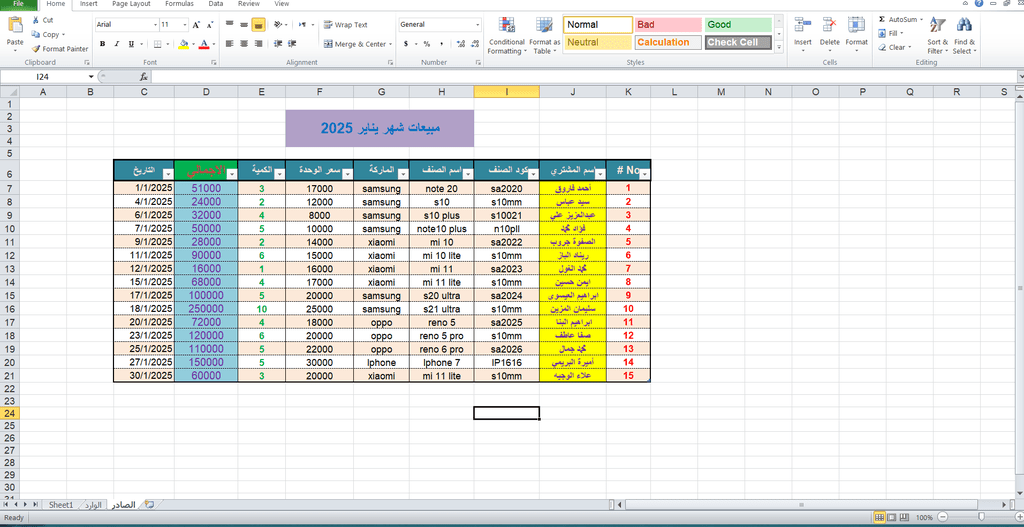
Task: Click the Accounting dollar format icon
Action: 406,44
